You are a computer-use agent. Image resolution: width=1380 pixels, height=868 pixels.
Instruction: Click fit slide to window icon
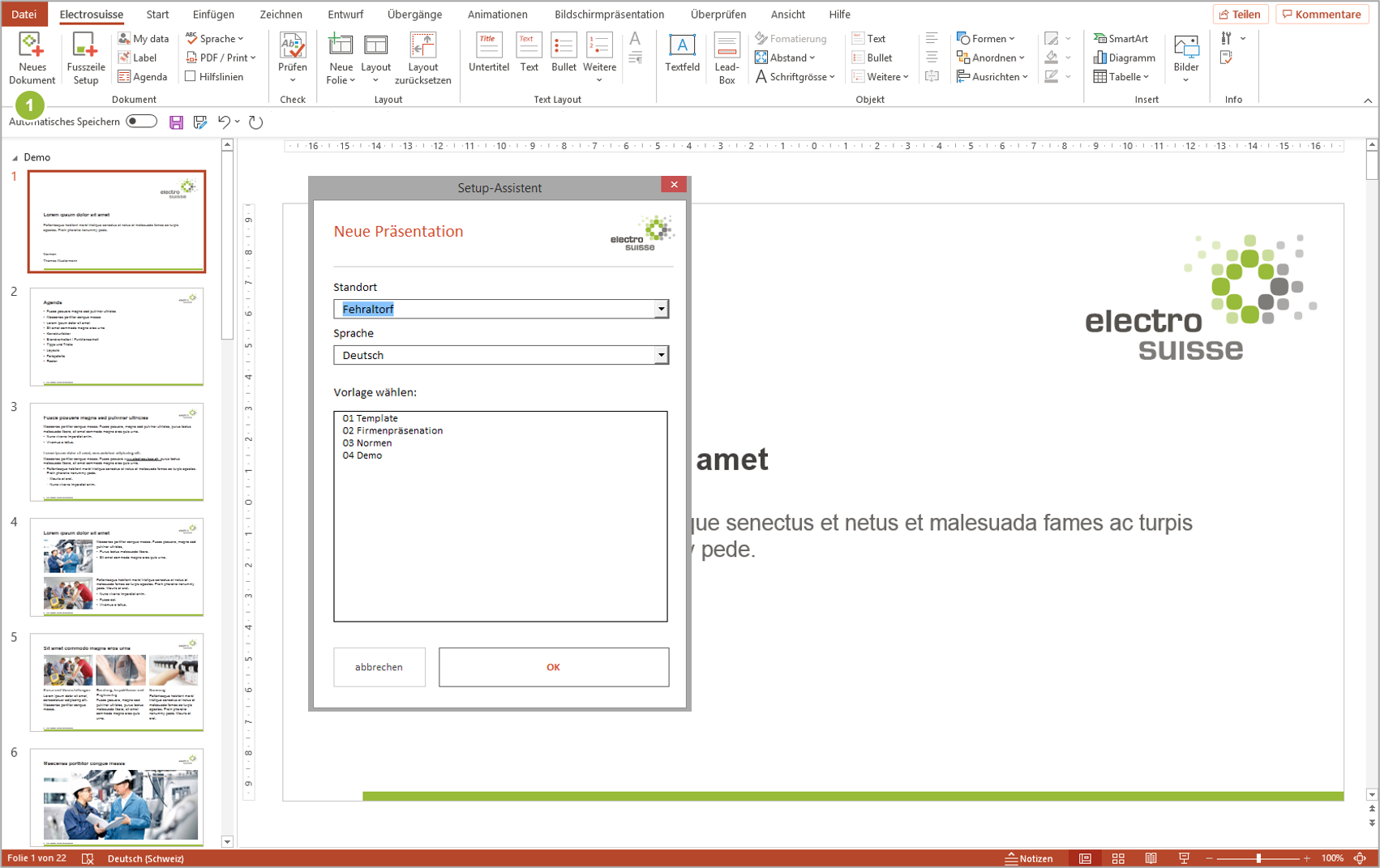click(x=1361, y=858)
